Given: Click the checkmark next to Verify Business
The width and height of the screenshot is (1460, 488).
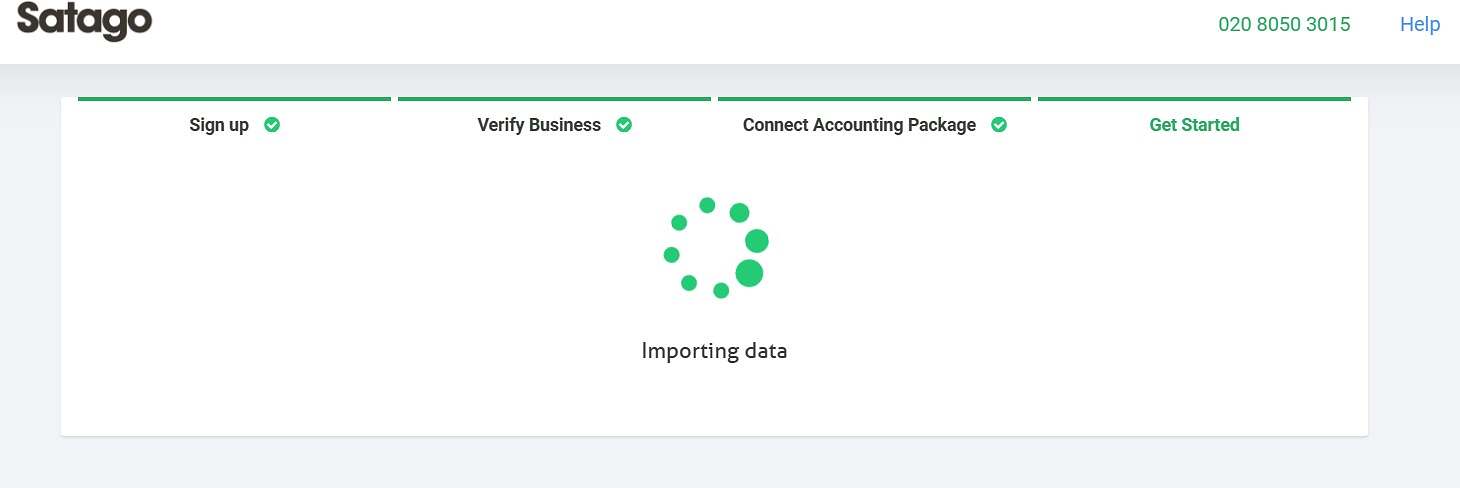Looking at the screenshot, I should coord(624,125).
